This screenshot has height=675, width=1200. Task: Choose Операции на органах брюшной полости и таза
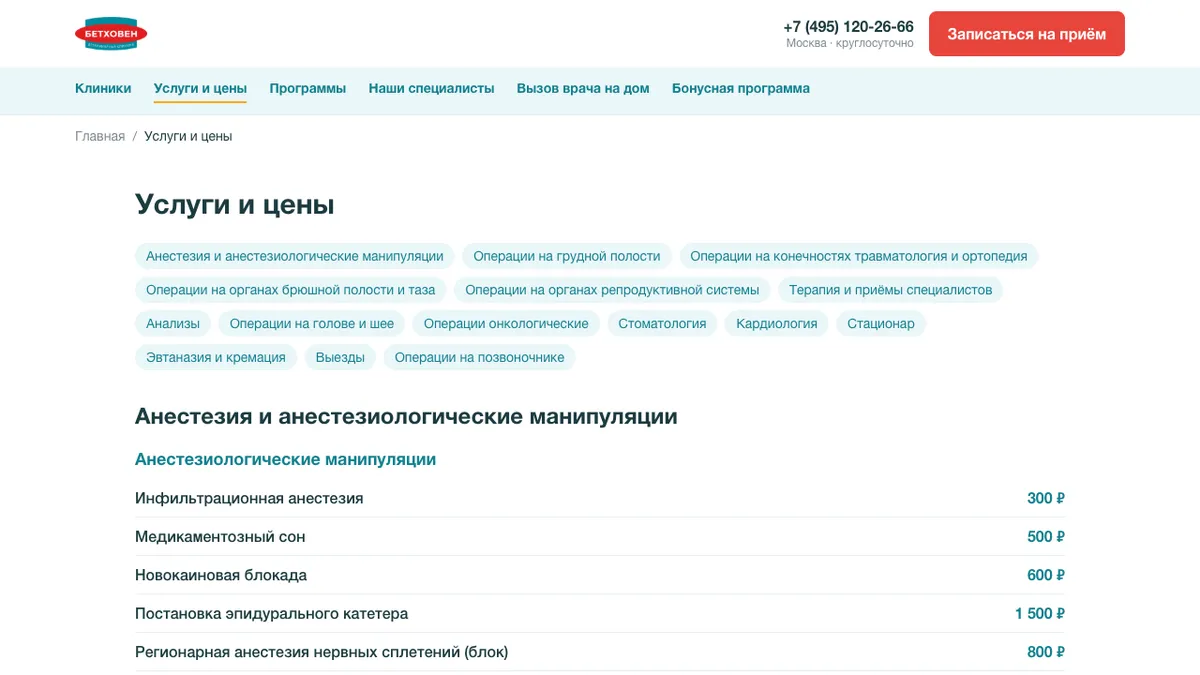point(291,290)
